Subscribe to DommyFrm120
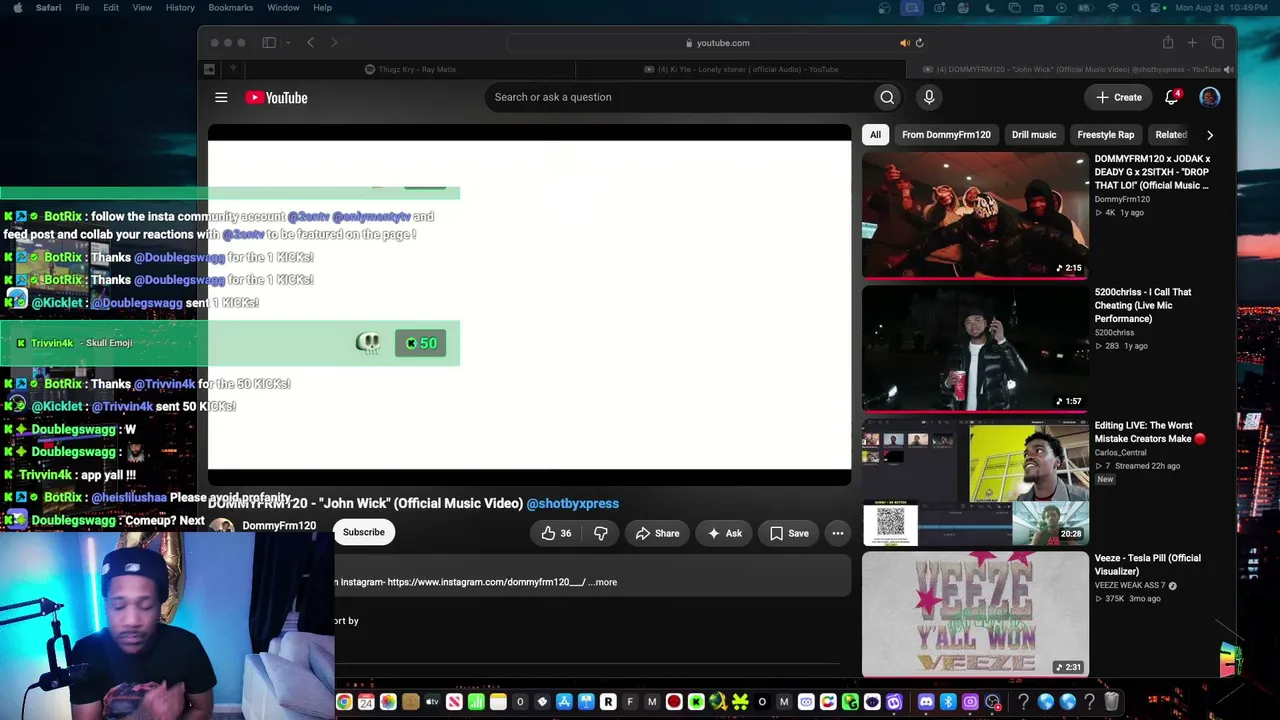The height and width of the screenshot is (720, 1280). coord(364,533)
